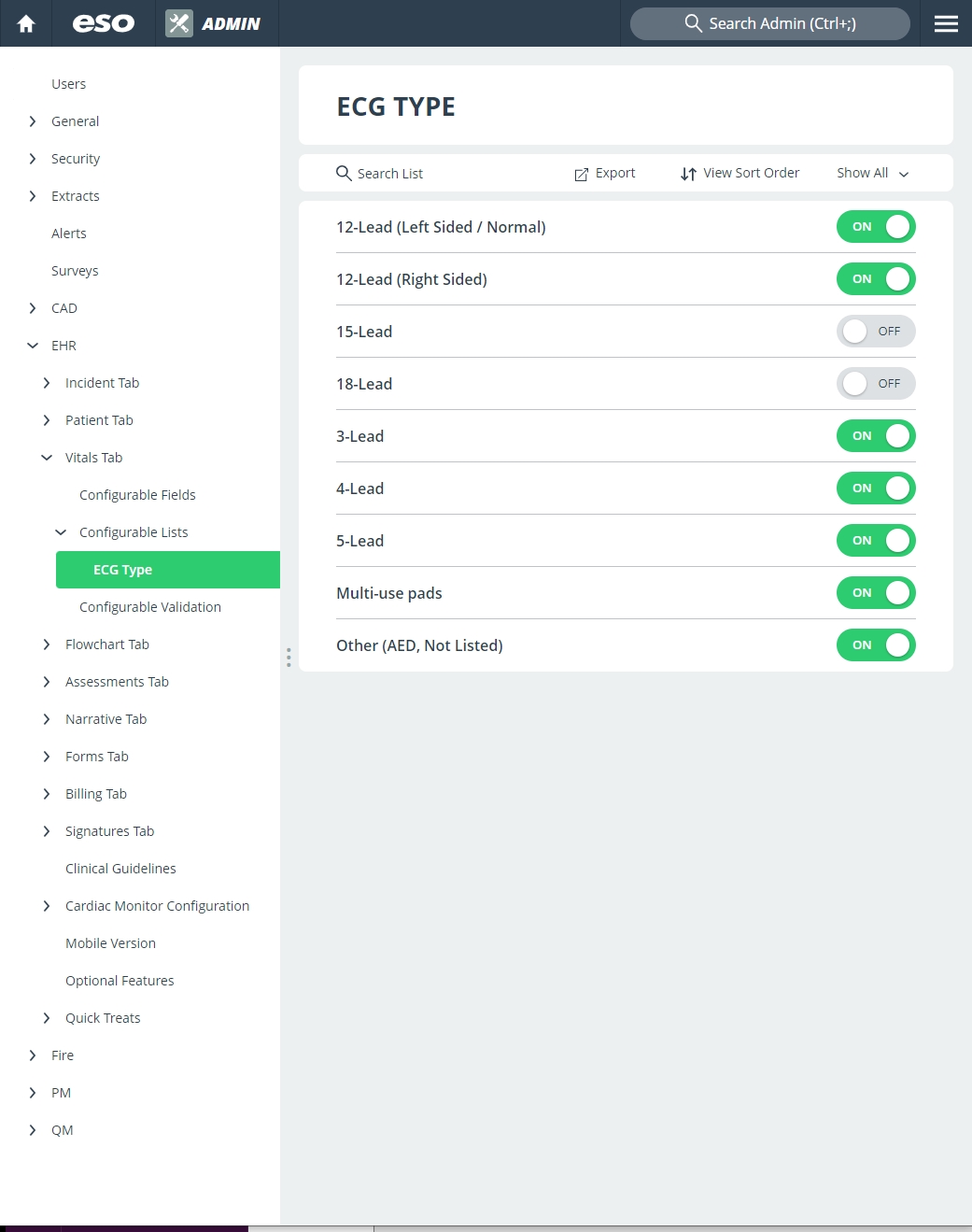Enable the 18-Lead switch
The width and height of the screenshot is (972, 1232).
[x=875, y=383]
